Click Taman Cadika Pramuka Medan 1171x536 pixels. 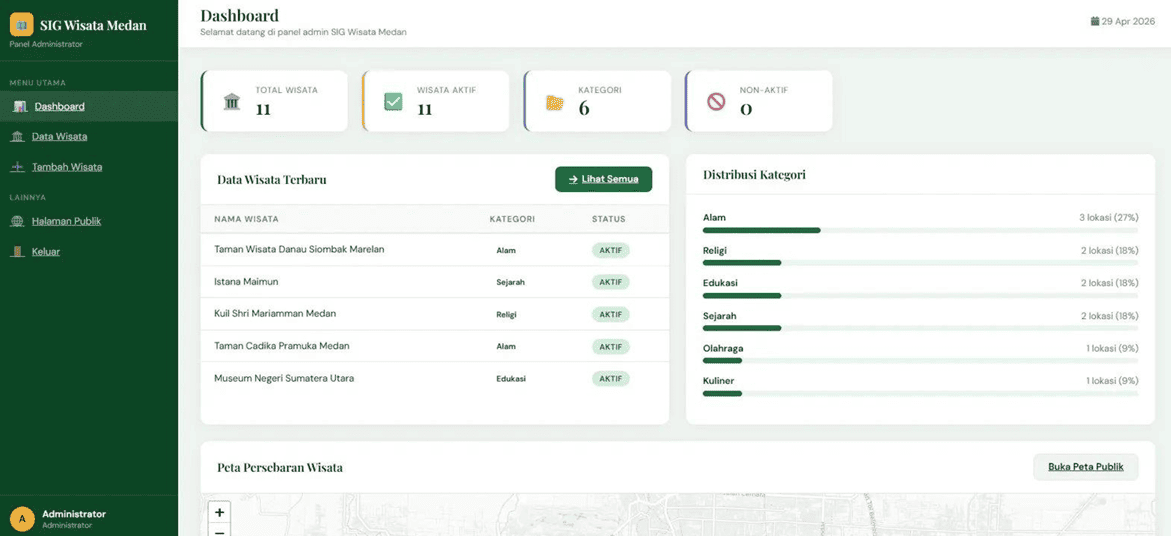click(x=282, y=346)
